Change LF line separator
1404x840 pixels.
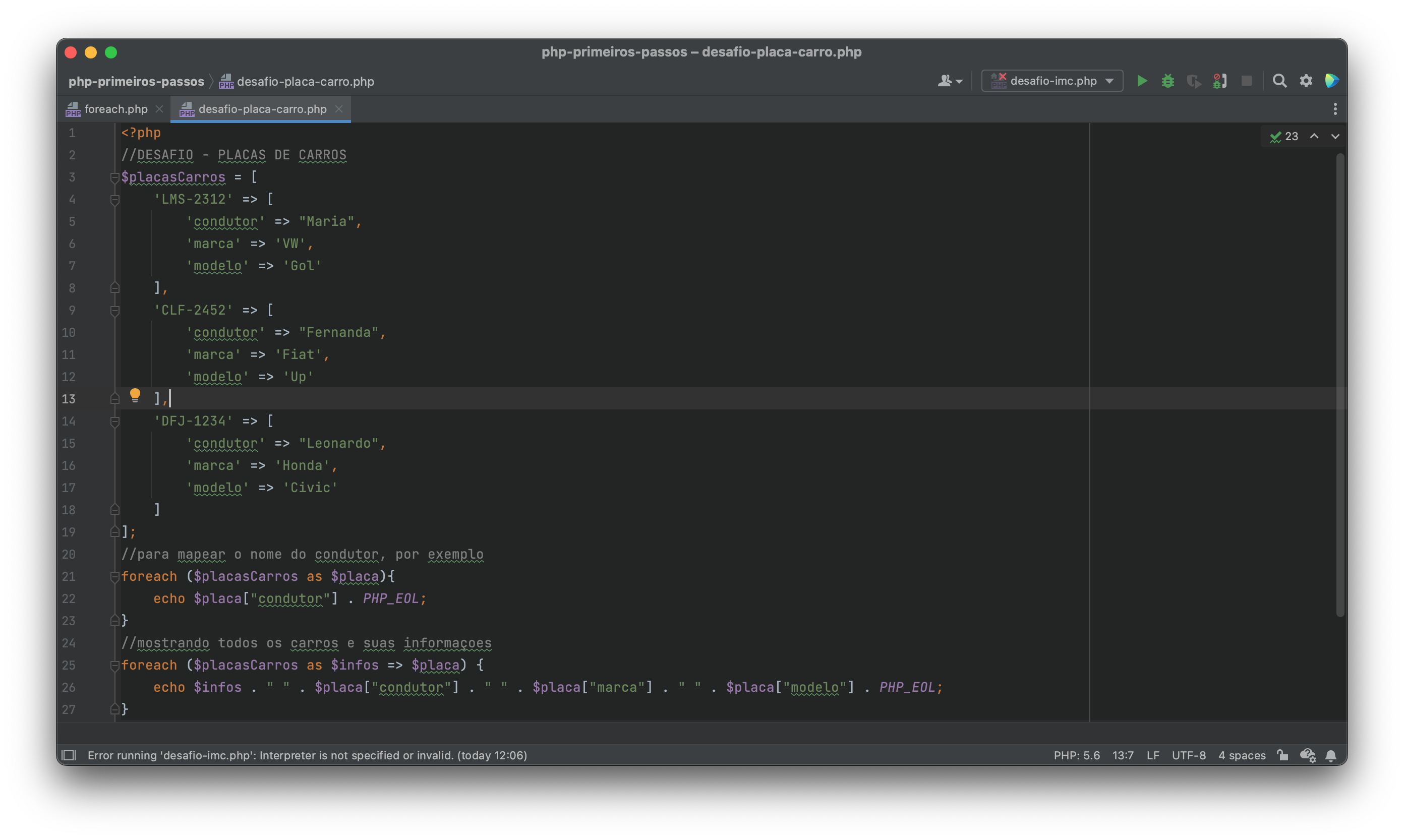coord(1153,755)
